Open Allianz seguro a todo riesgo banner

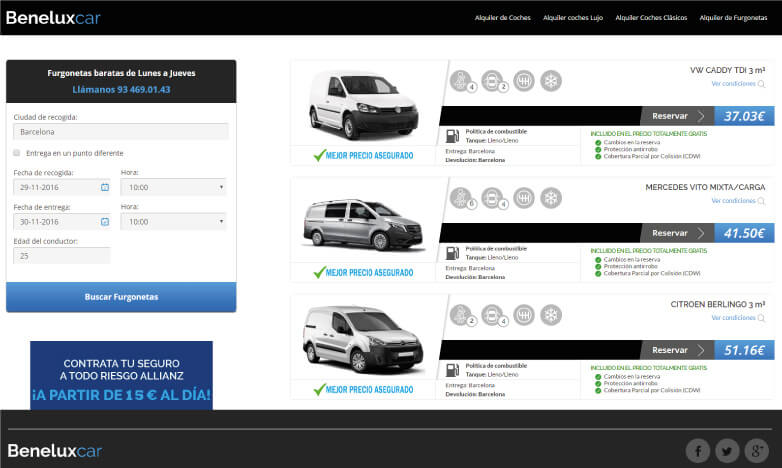pyautogui.click(x=121, y=376)
